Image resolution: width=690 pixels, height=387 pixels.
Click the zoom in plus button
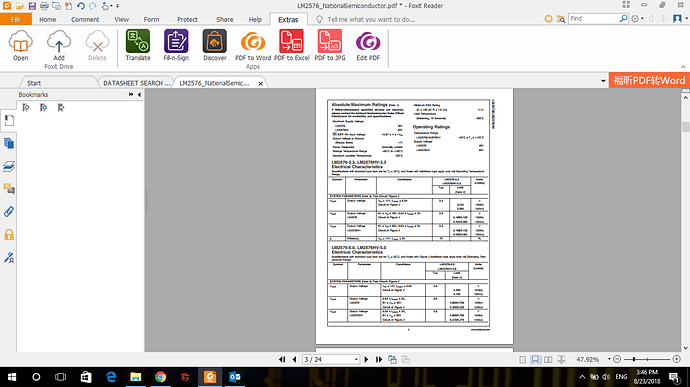click(677, 359)
